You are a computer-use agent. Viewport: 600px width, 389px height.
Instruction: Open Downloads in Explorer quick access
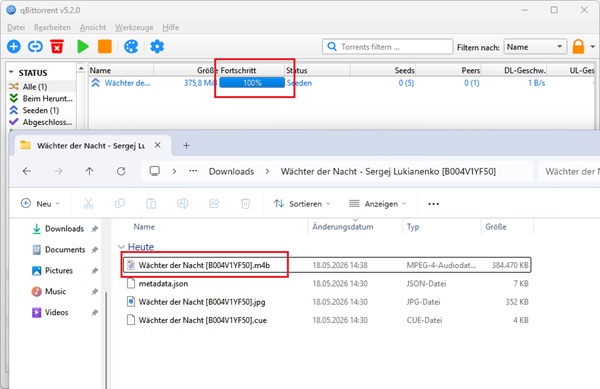coord(64,228)
